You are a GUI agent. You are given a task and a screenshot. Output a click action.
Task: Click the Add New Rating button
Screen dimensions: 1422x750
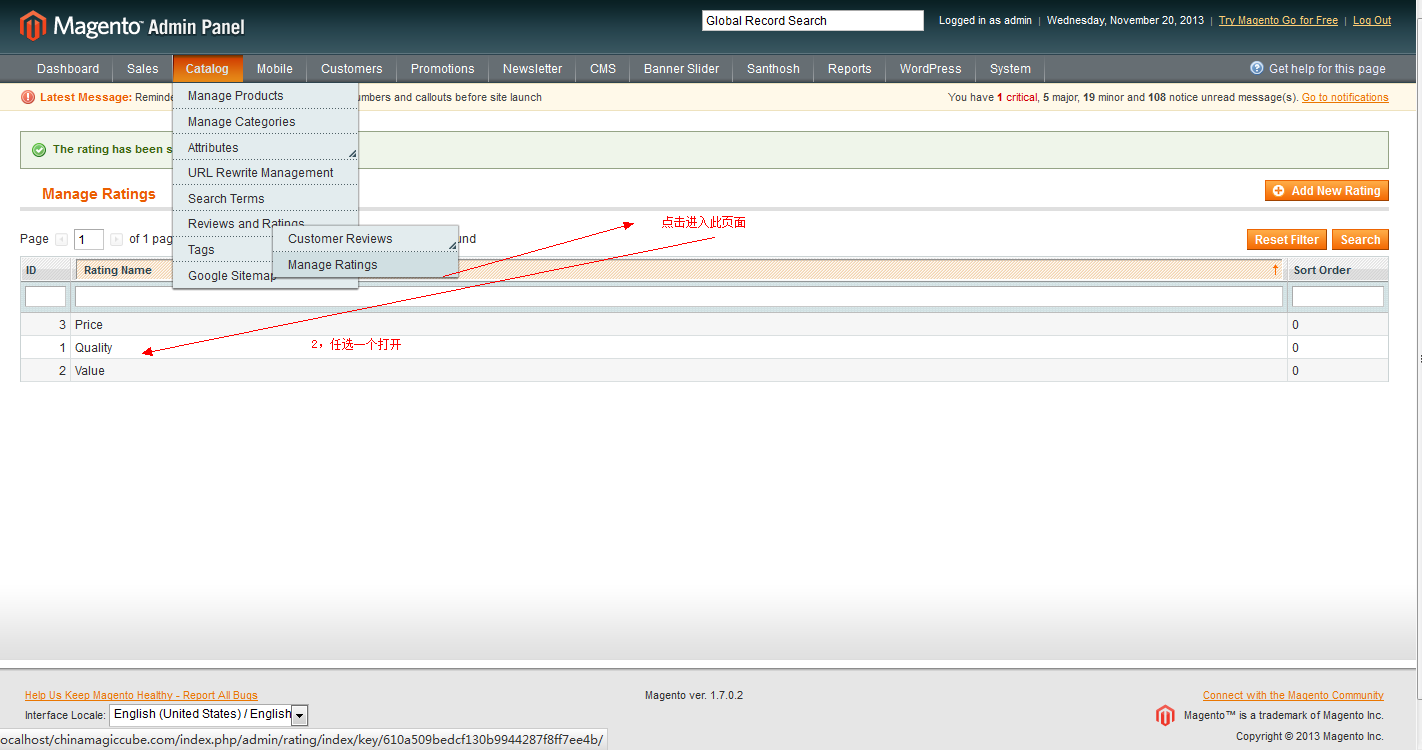coord(1326,191)
